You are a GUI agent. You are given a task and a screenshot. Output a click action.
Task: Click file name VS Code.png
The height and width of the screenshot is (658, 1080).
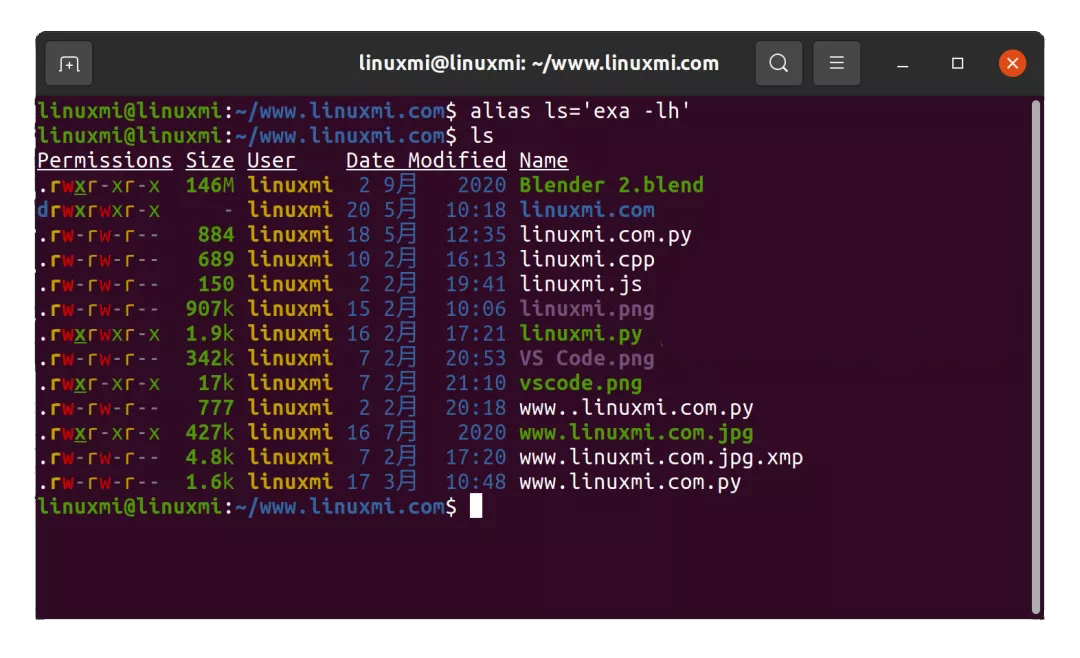587,358
